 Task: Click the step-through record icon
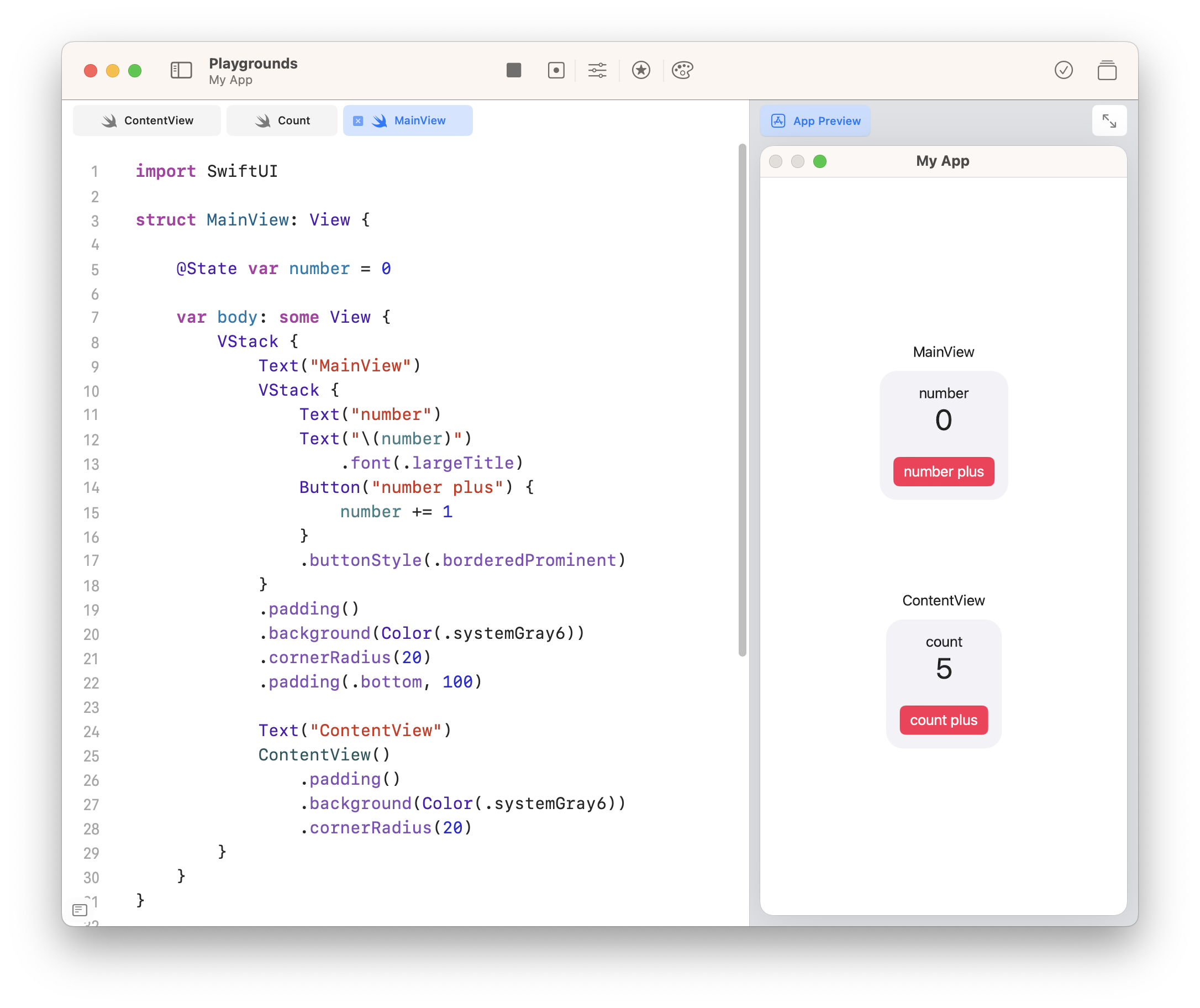[555, 70]
